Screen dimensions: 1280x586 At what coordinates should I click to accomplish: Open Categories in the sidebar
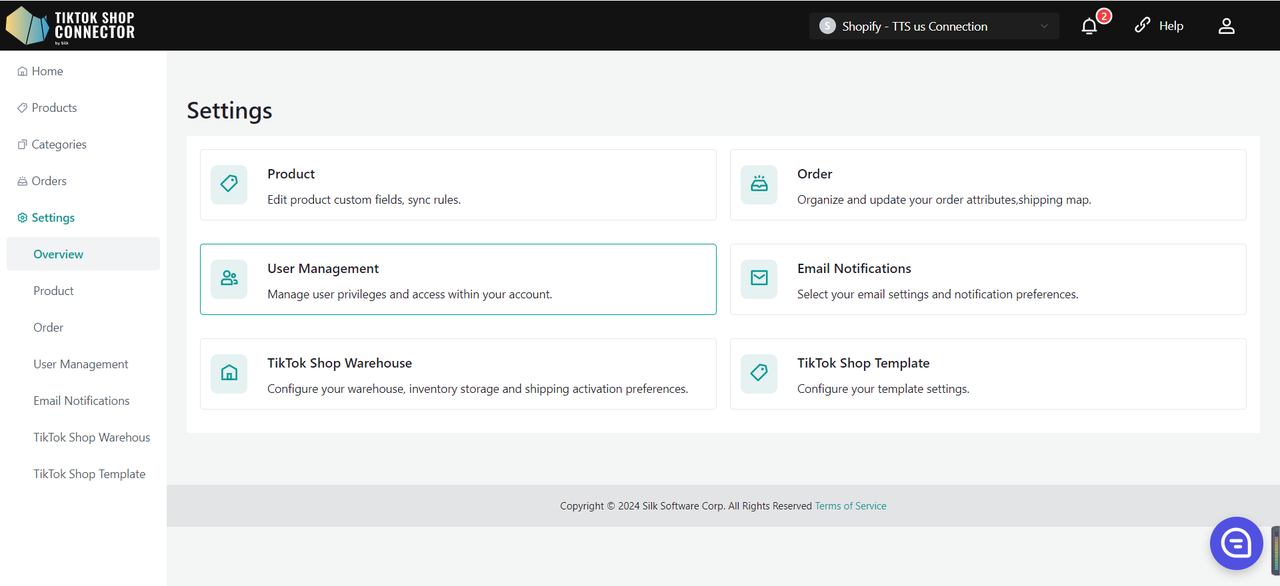pos(58,145)
